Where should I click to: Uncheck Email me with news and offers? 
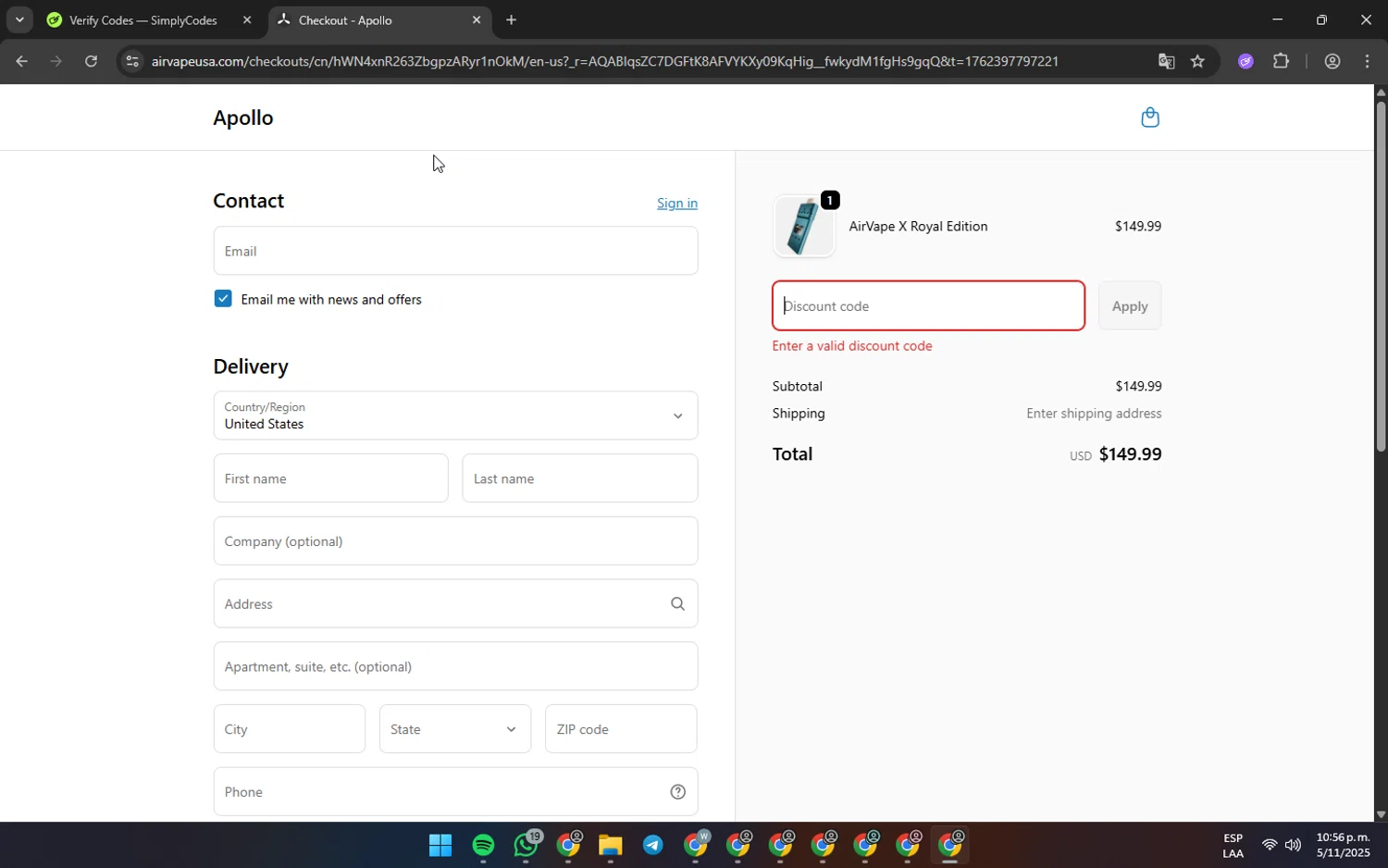pos(223,299)
